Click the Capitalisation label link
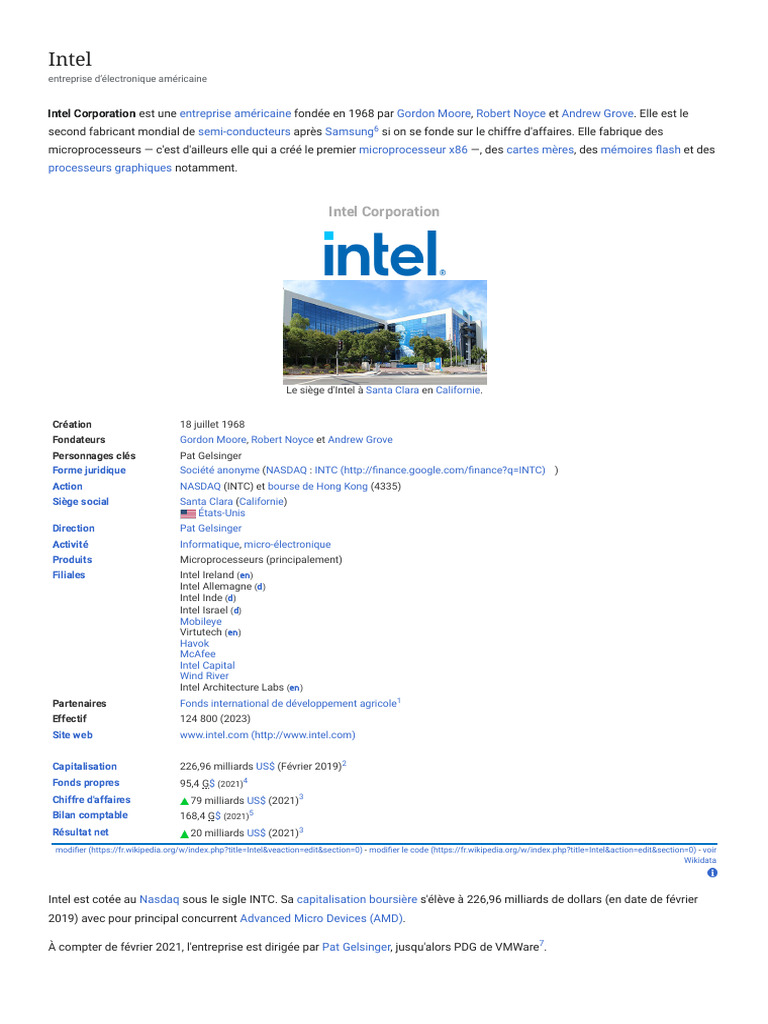768x1024 pixels. 85,767
